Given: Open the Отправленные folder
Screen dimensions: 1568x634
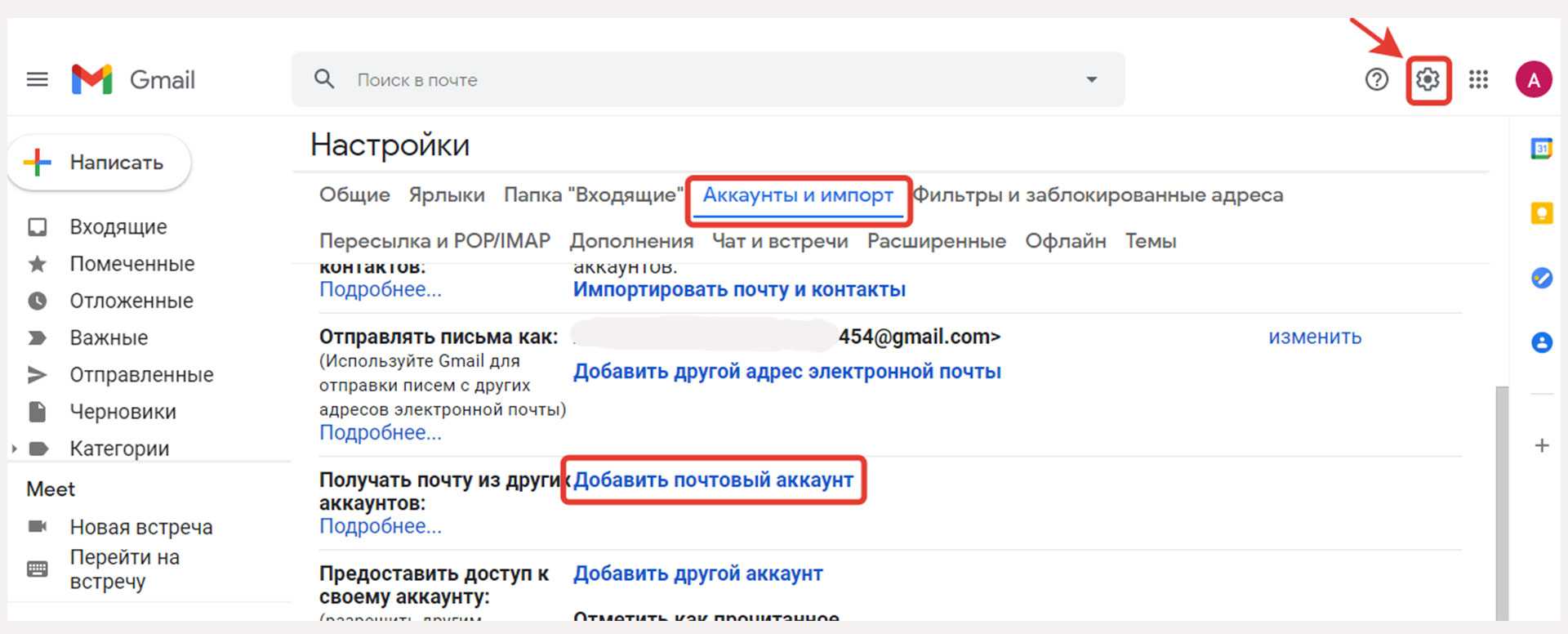Looking at the screenshot, I should tap(141, 374).
